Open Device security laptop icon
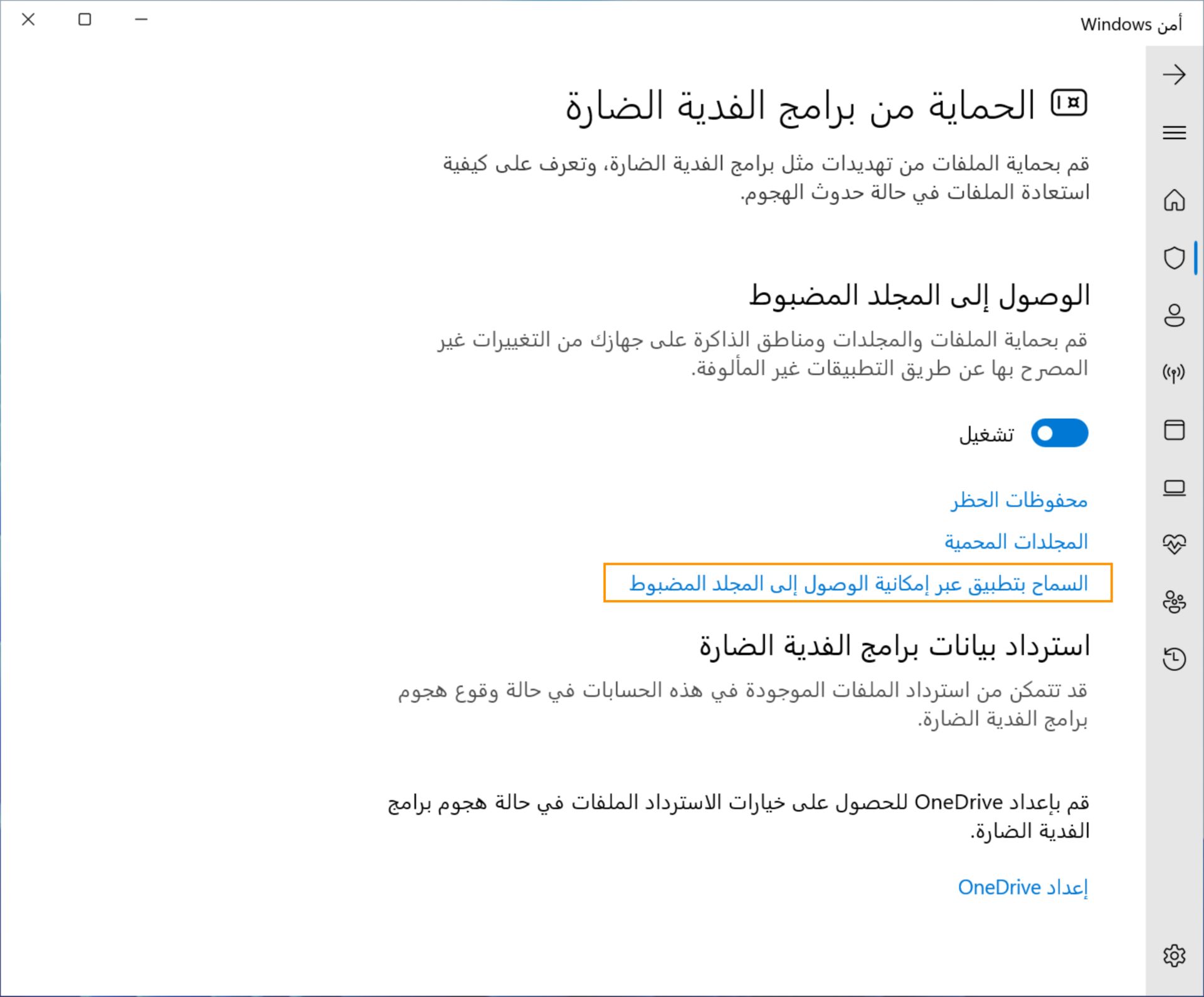This screenshot has width=1204, height=997. 1174,488
